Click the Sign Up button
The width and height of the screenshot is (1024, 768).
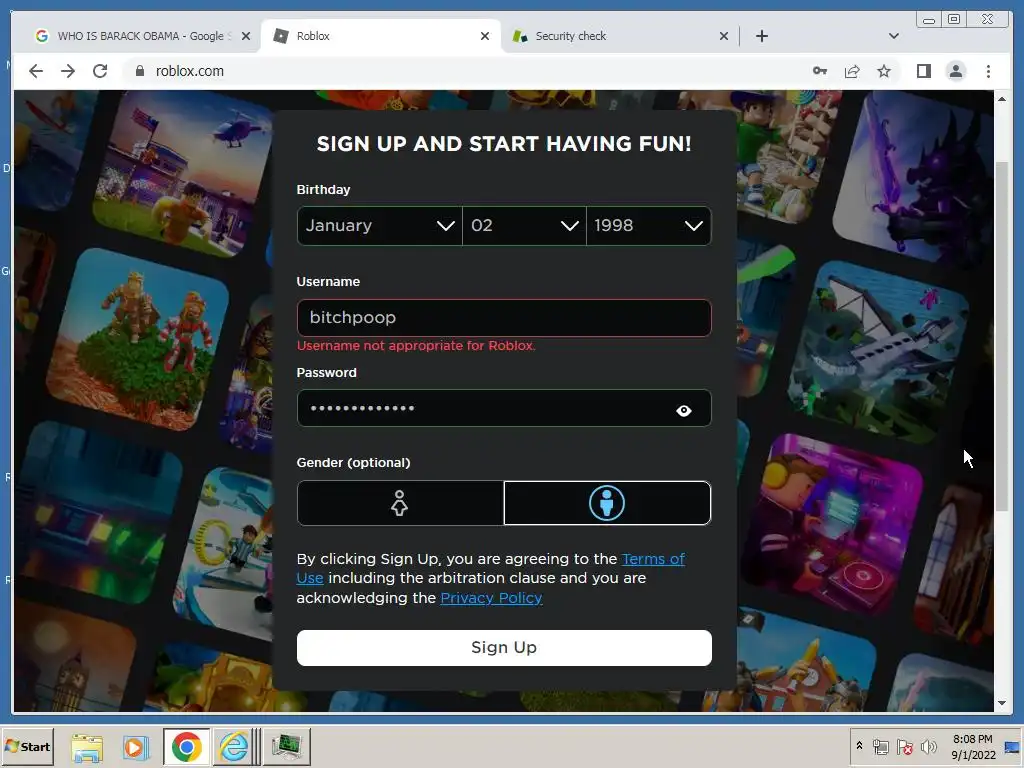point(504,648)
